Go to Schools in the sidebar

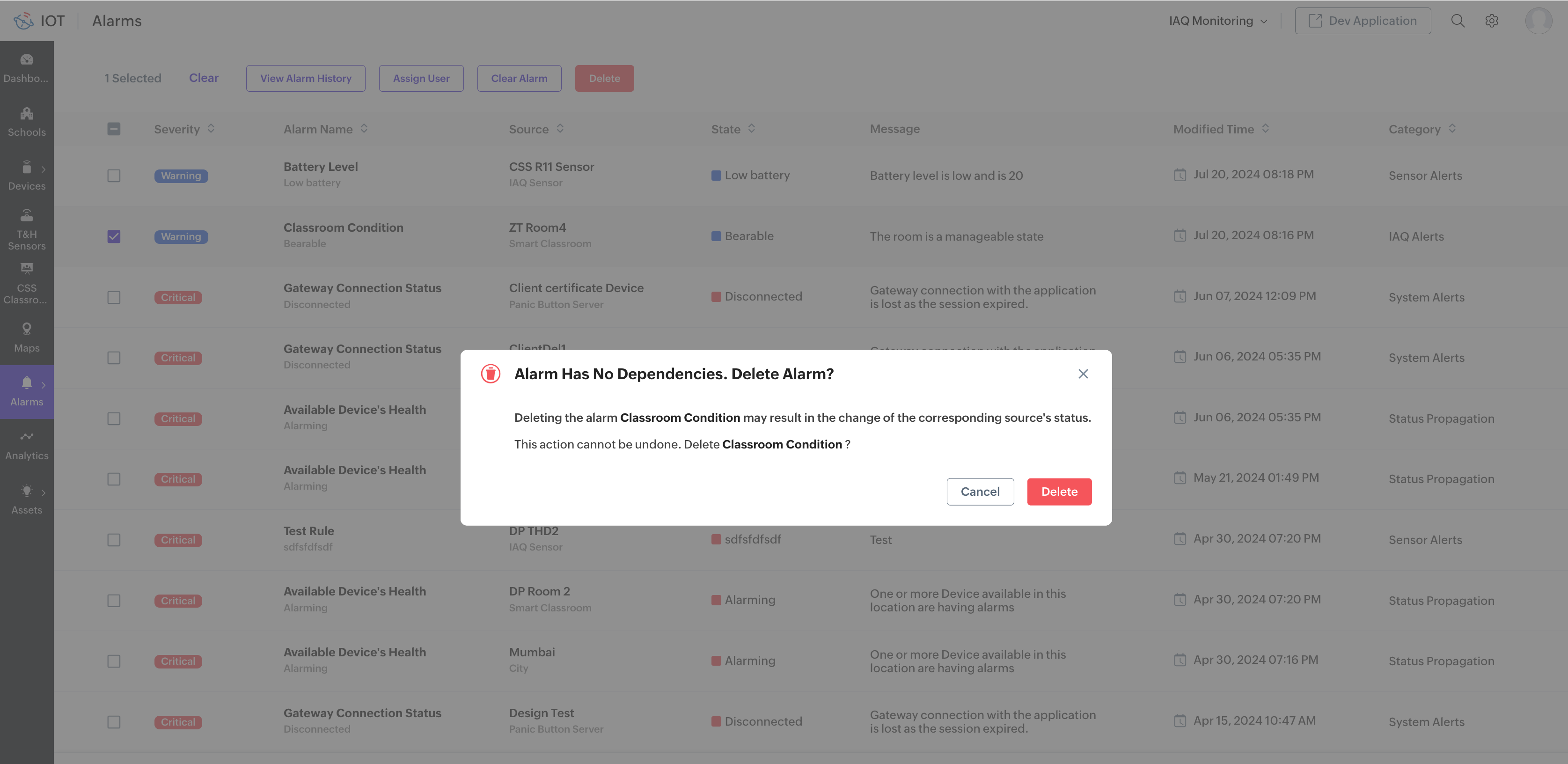(27, 121)
